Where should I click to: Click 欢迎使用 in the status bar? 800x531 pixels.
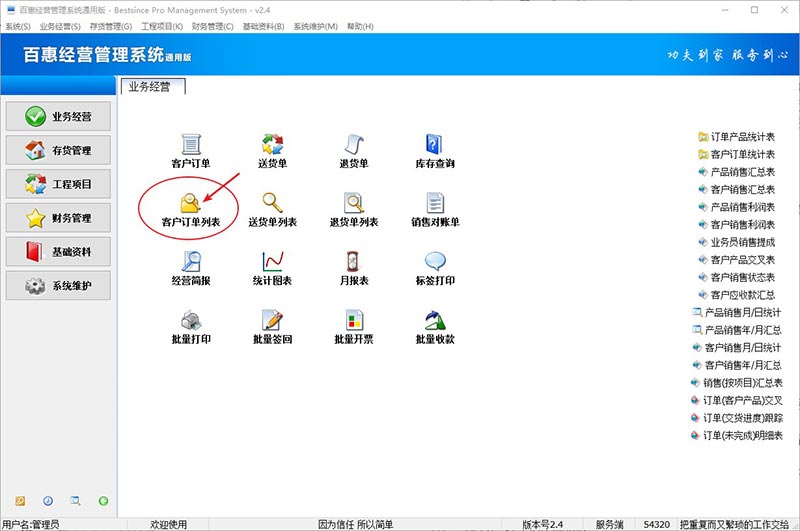click(168, 524)
